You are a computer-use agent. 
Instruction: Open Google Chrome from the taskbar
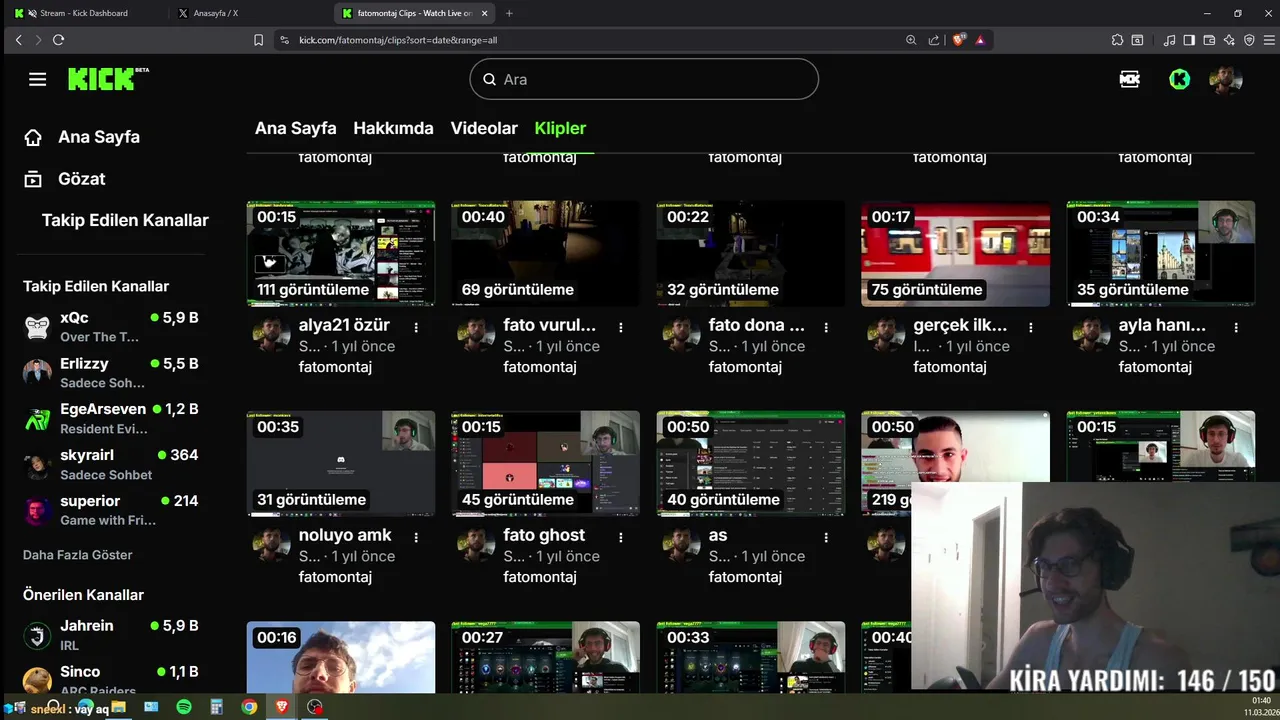(x=249, y=707)
